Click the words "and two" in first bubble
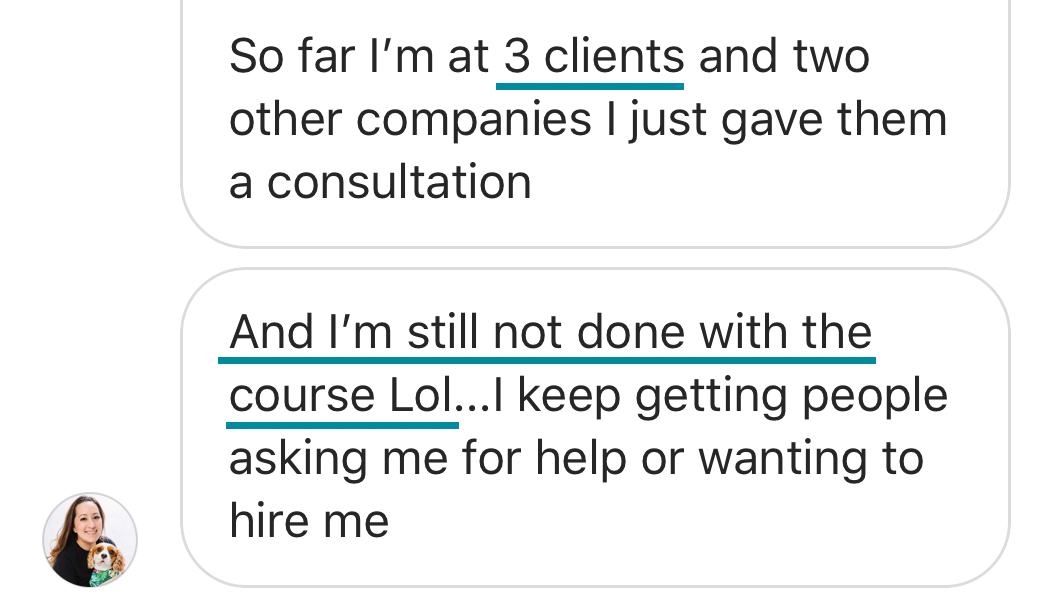 pos(783,57)
